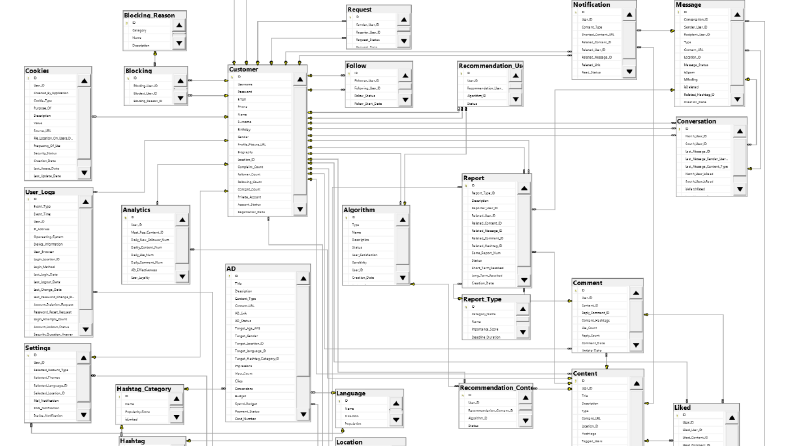Click up arrow of Comment table
Image resolution: width=793 pixels, height=446 pixels.
(636, 293)
